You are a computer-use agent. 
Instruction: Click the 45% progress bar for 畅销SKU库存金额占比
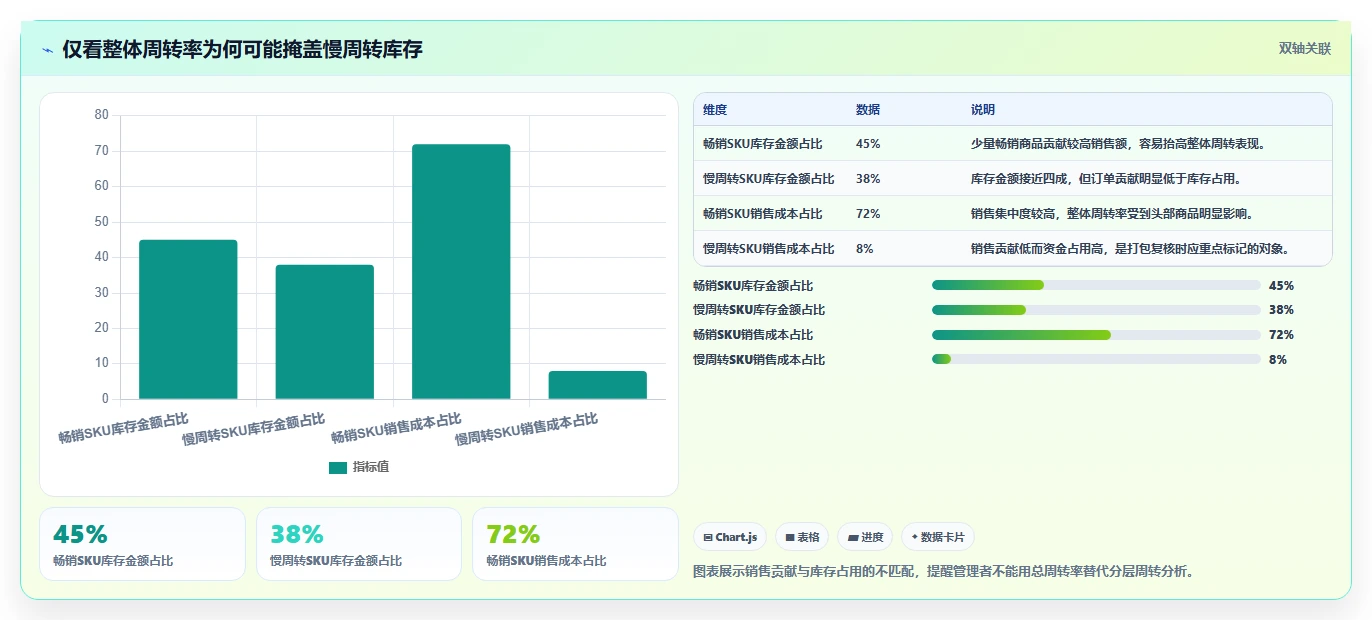(1096, 285)
